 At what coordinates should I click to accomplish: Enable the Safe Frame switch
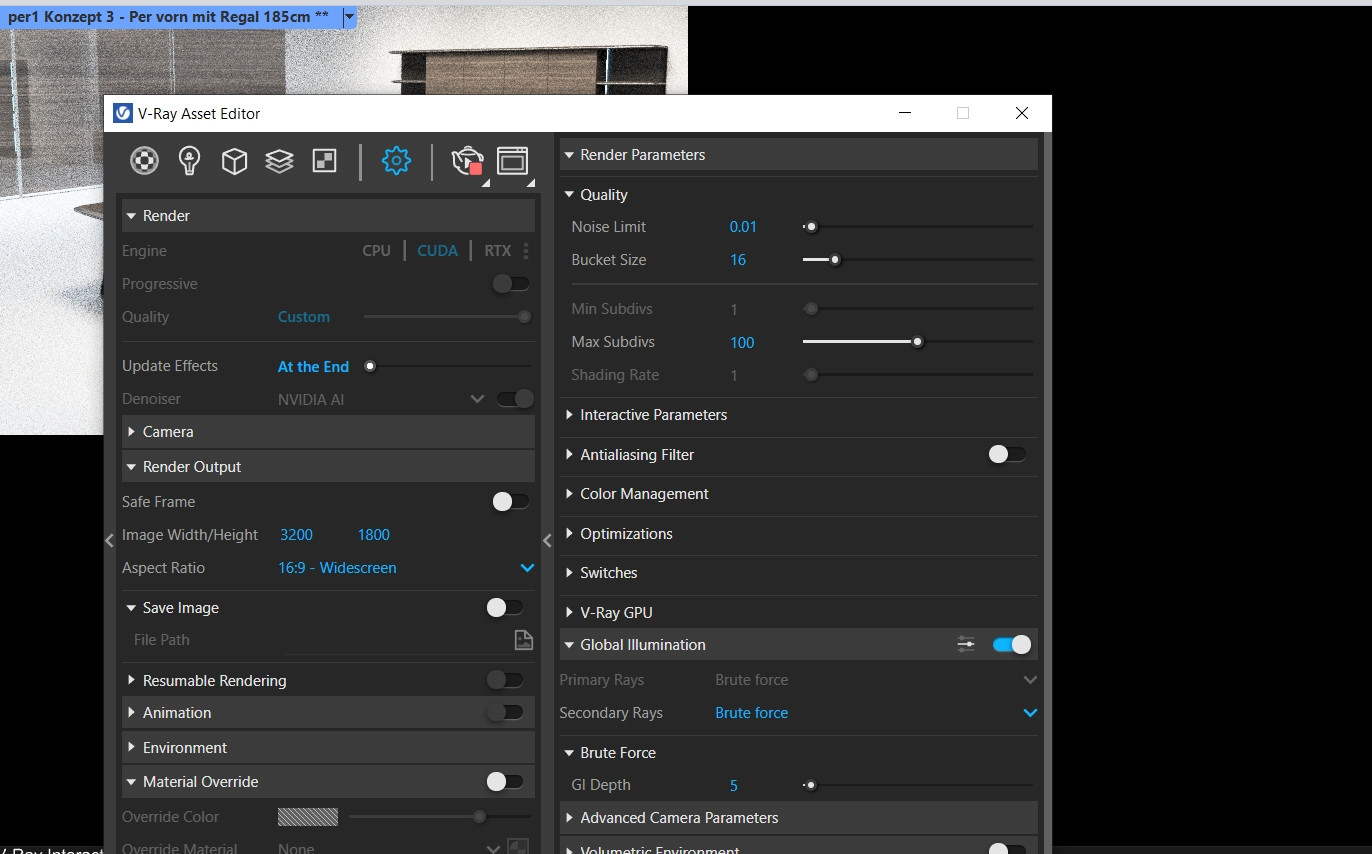pos(511,502)
